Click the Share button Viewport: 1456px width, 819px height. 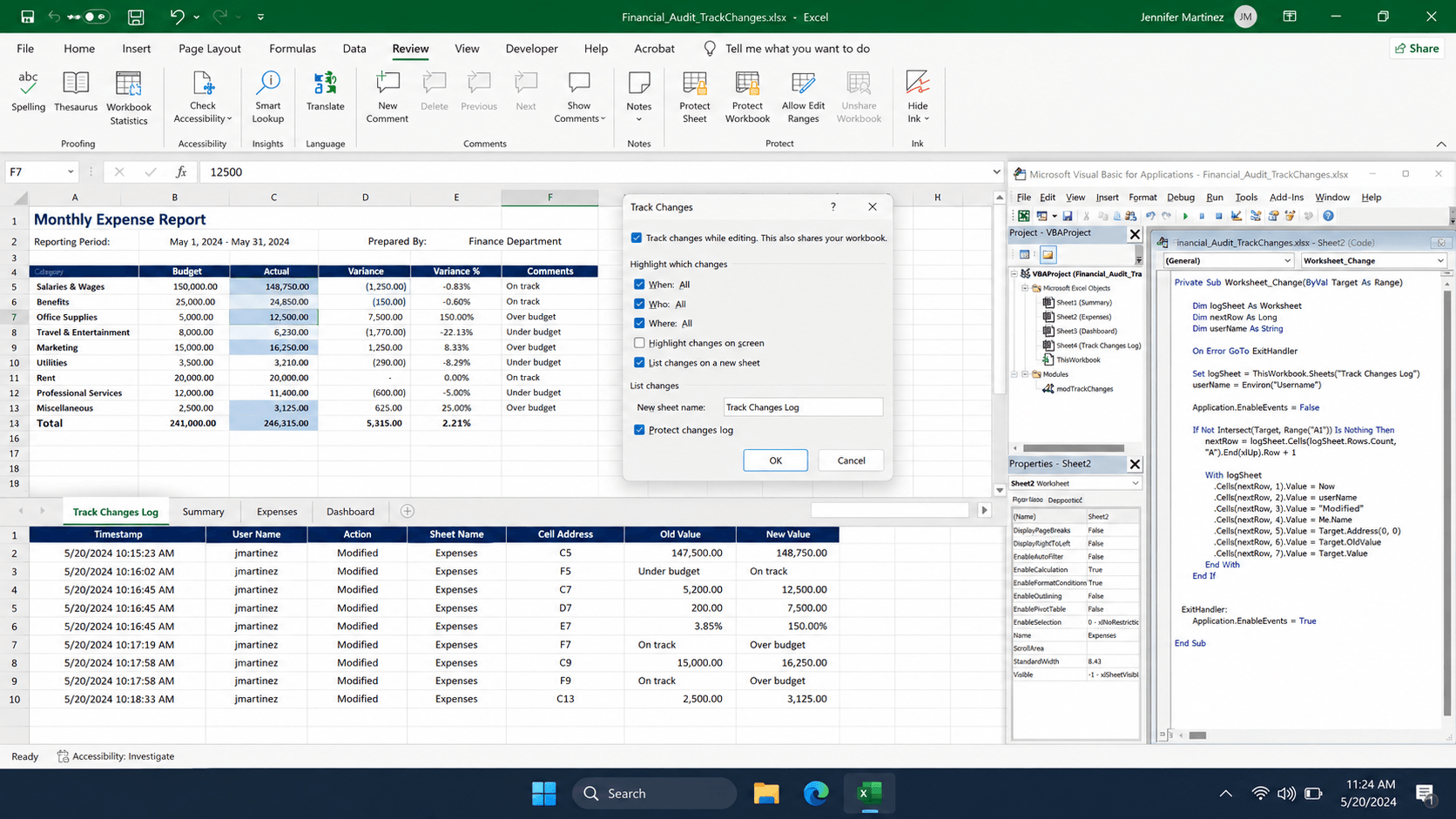[1417, 49]
